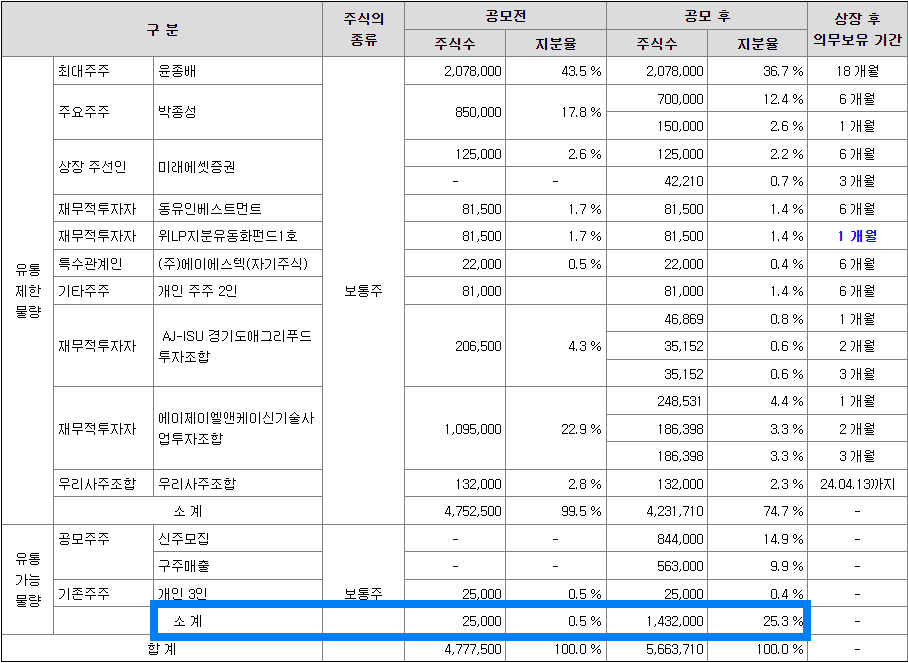
Task: Select the 유통 제한 물량 section label
Action: pos(25,289)
